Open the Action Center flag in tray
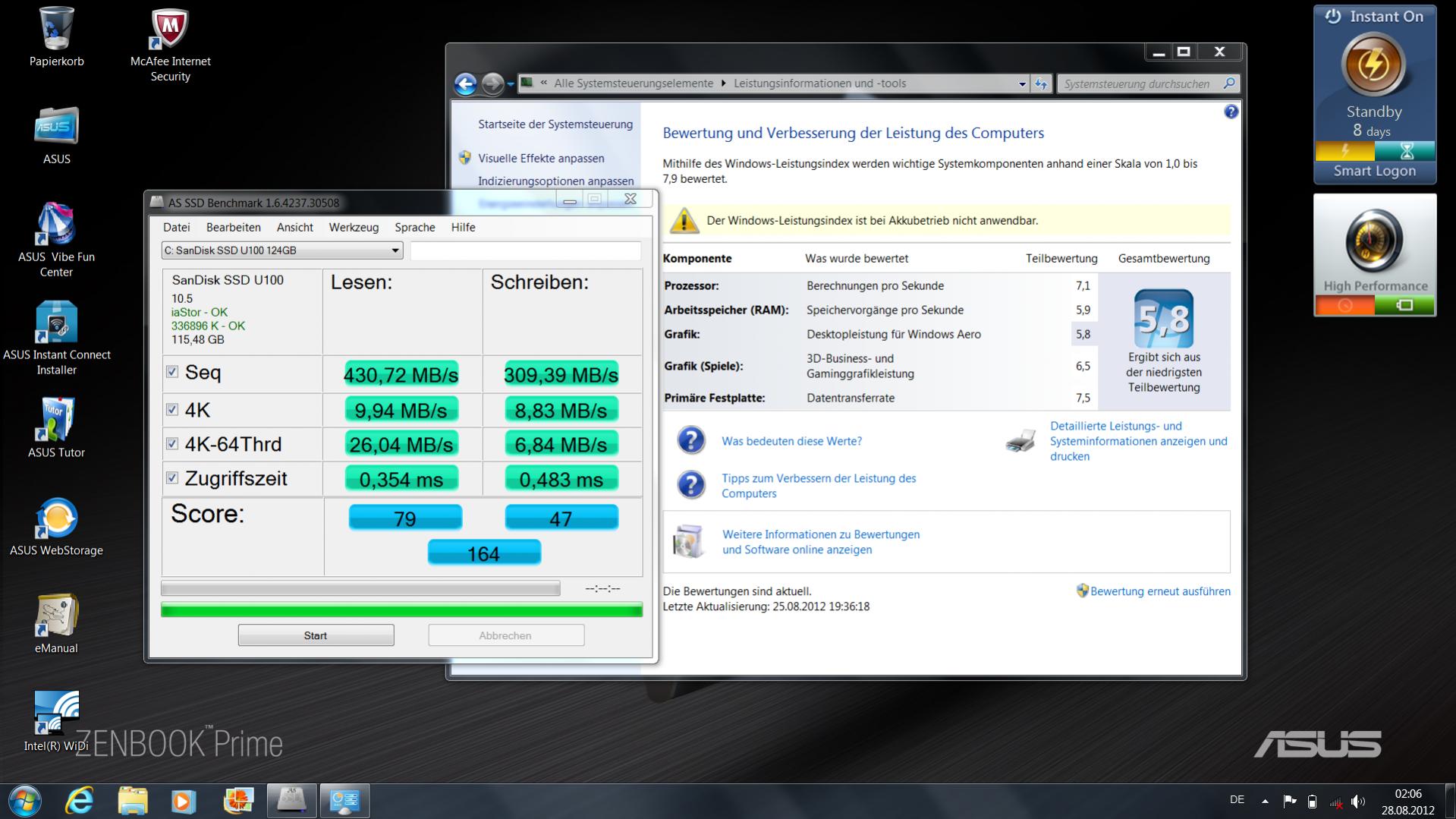Image resolution: width=1456 pixels, height=819 pixels. pyautogui.click(x=1289, y=801)
